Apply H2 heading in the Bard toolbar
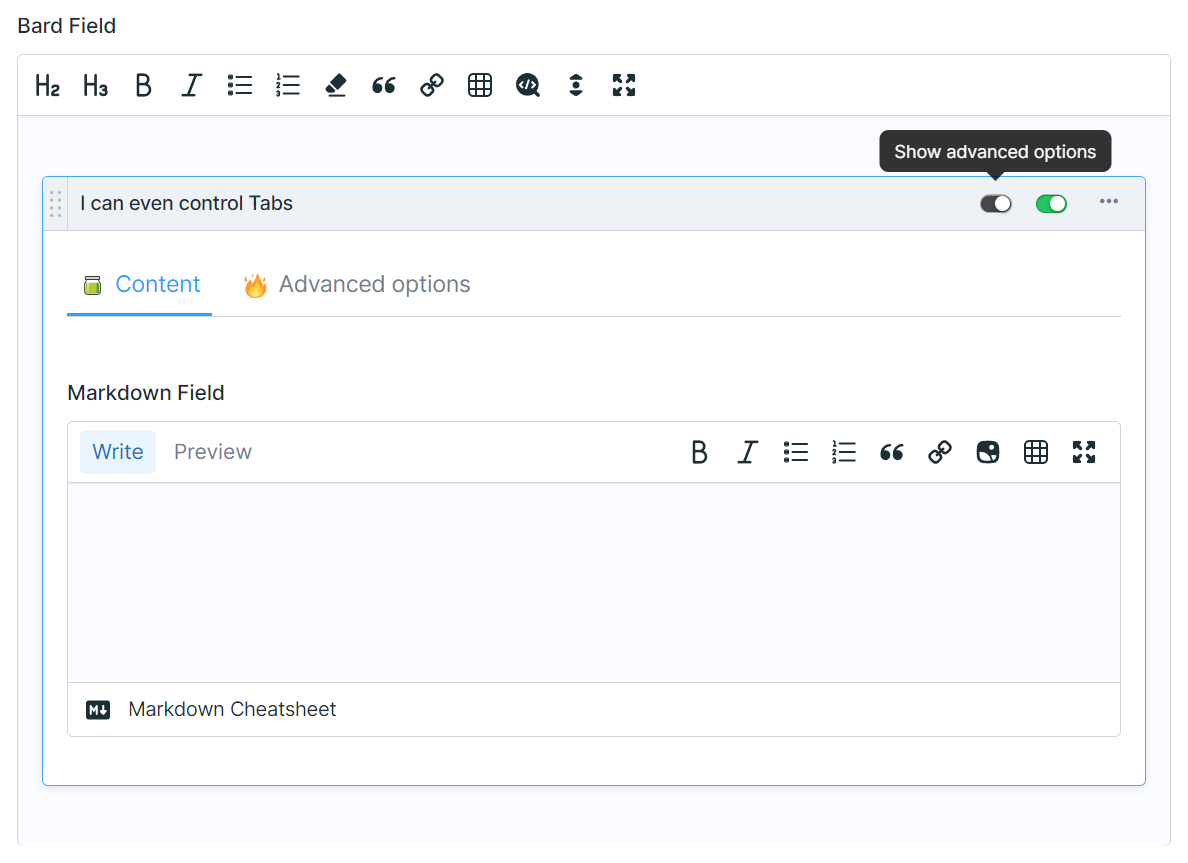Screen dimensions: 1188x863 pos(47,85)
